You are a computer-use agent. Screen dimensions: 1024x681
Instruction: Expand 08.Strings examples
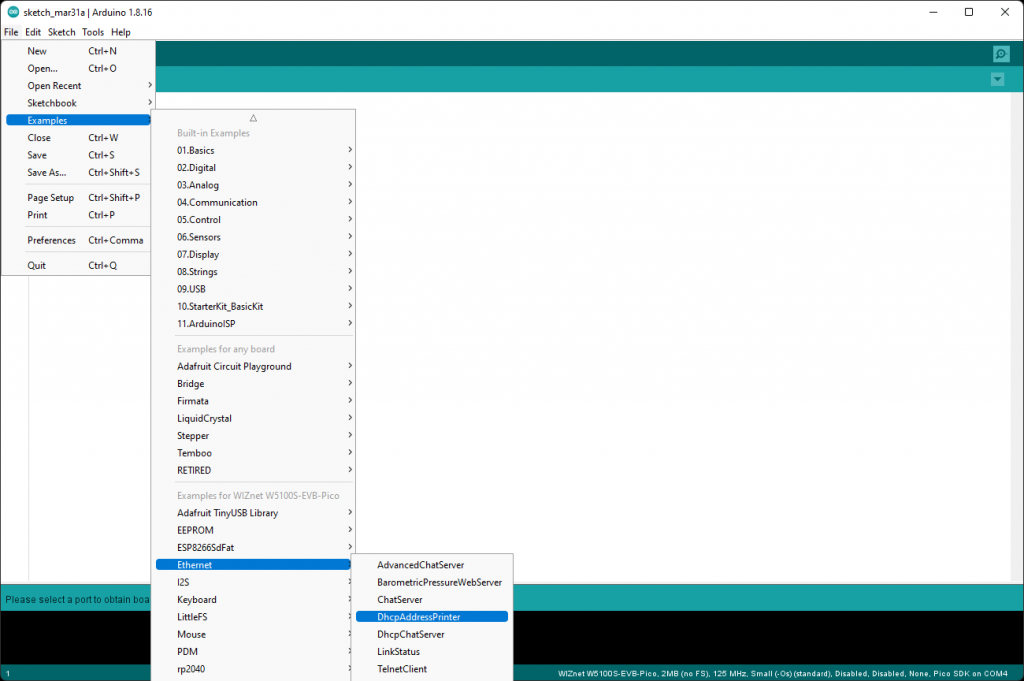click(x=255, y=272)
